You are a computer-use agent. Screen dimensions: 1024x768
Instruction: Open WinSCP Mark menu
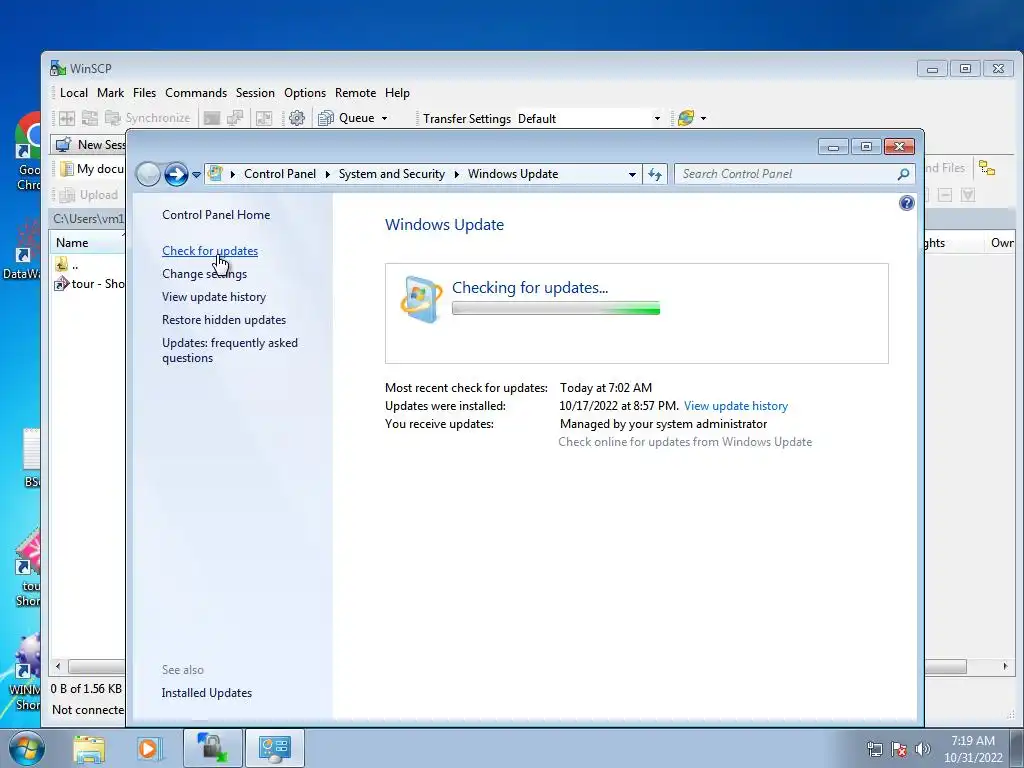[110, 93]
